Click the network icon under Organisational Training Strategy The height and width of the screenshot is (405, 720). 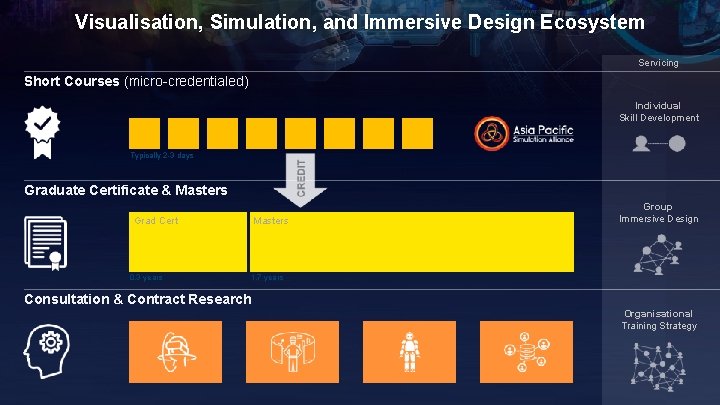pyautogui.click(x=658, y=366)
